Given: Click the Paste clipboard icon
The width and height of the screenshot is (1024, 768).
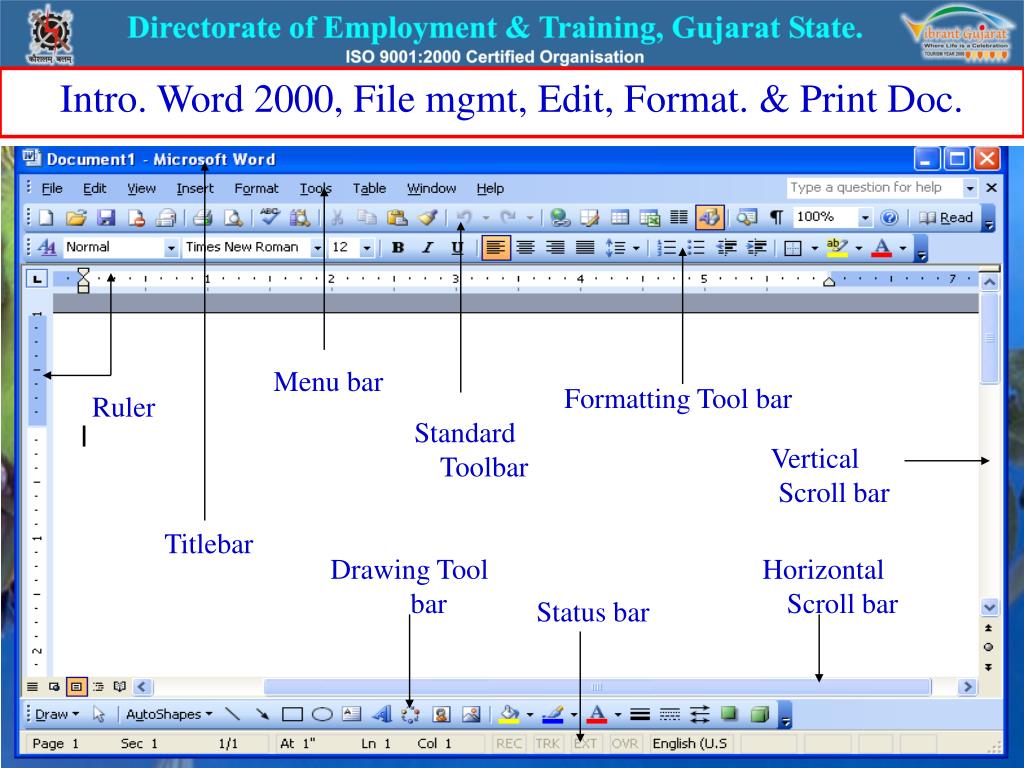Looking at the screenshot, I should tap(397, 217).
